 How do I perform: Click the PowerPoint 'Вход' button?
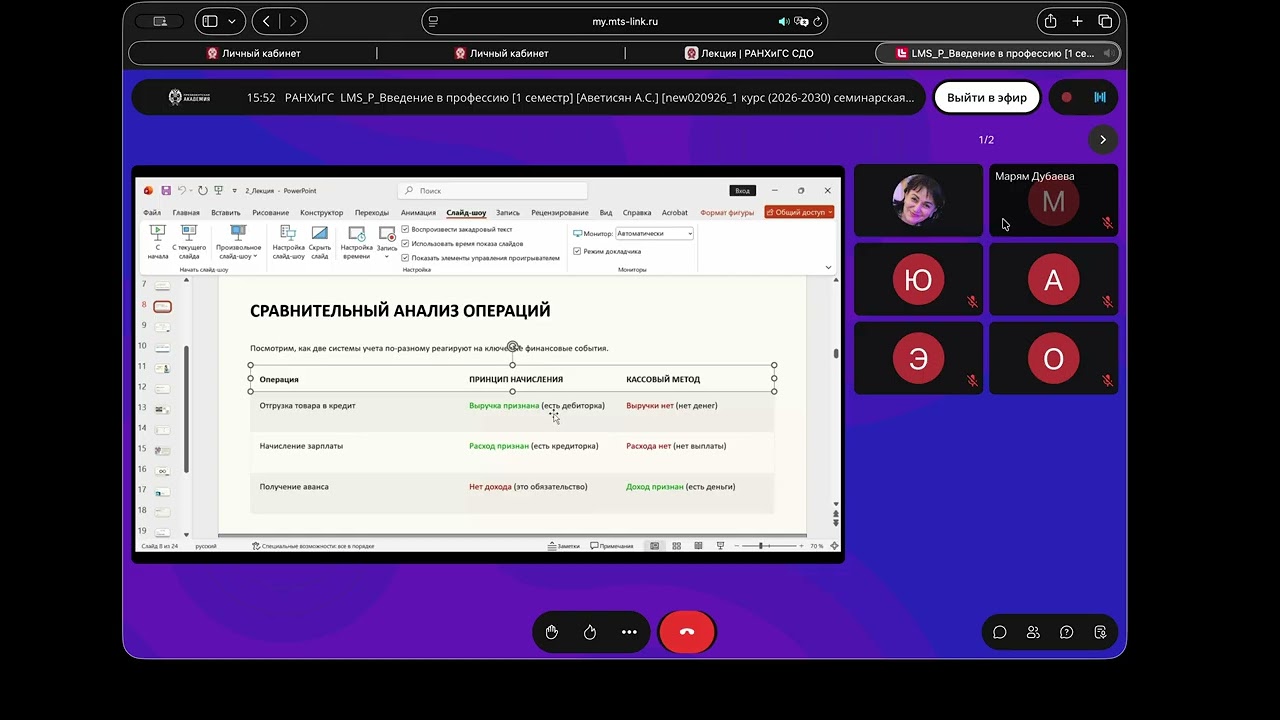pos(742,190)
